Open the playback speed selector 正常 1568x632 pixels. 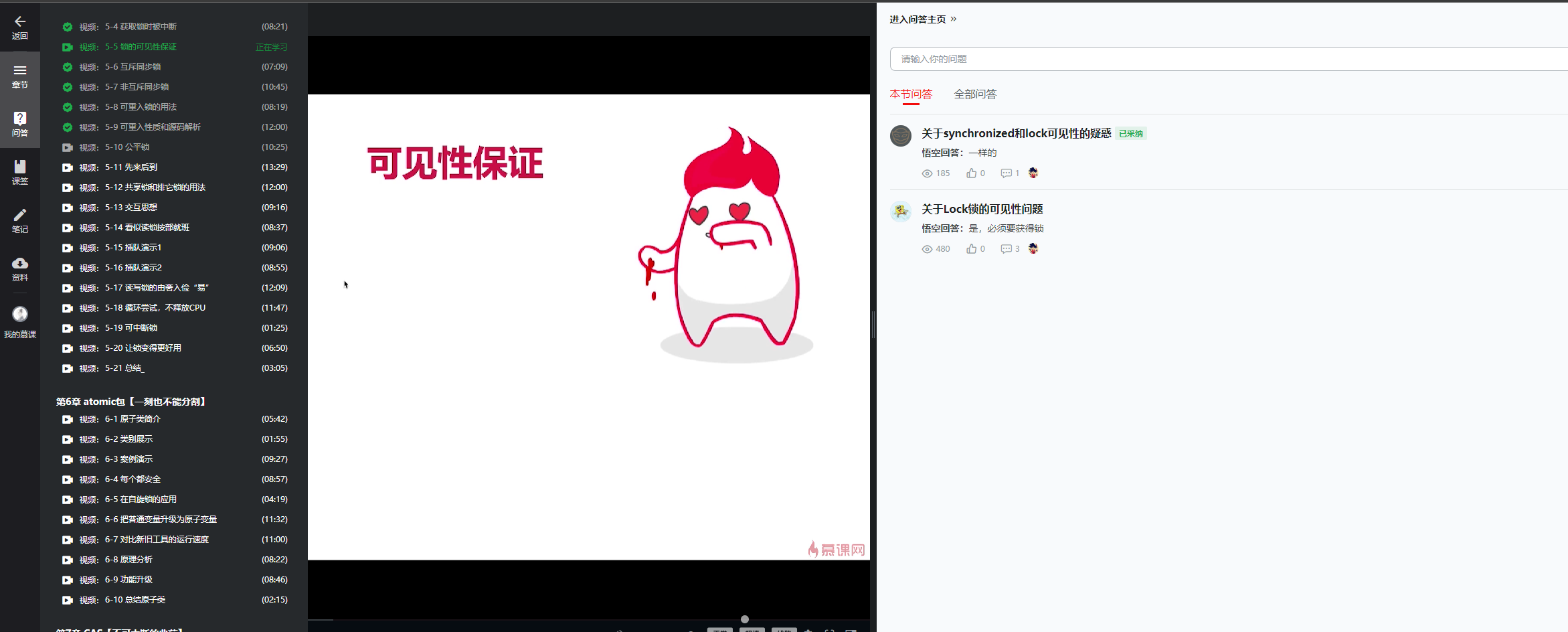(719, 631)
